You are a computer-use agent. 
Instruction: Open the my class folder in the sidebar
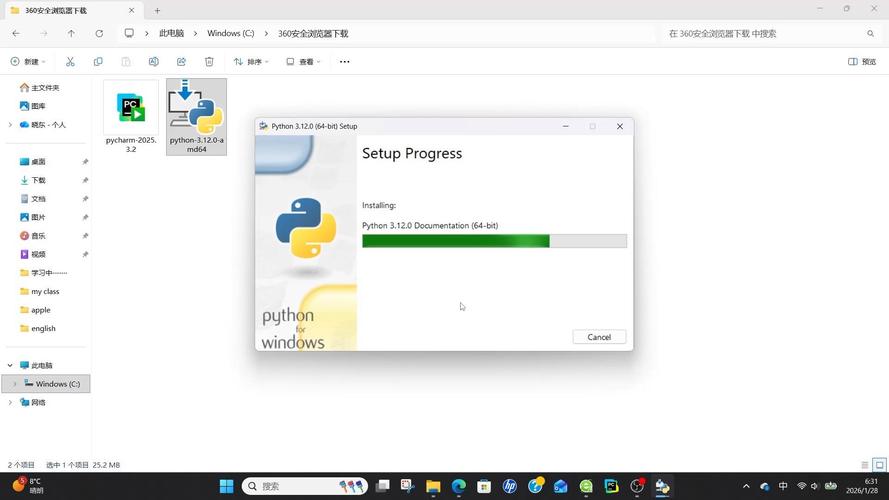pos(39,291)
